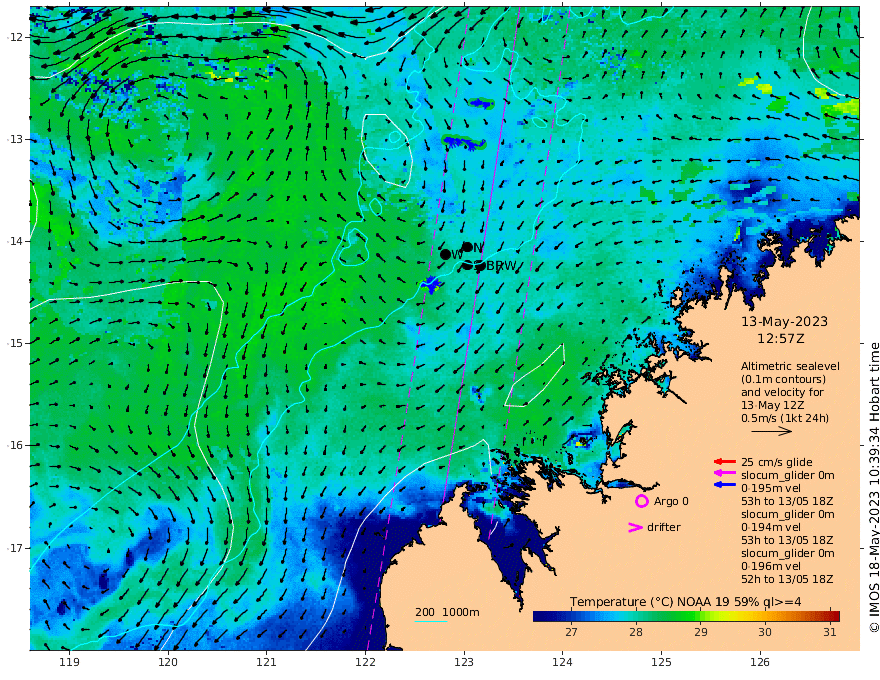Click the cyan 200 1000m isobath line sample
Image resolution: width=880 pixels, height=680 pixels.
[x=431, y=621]
